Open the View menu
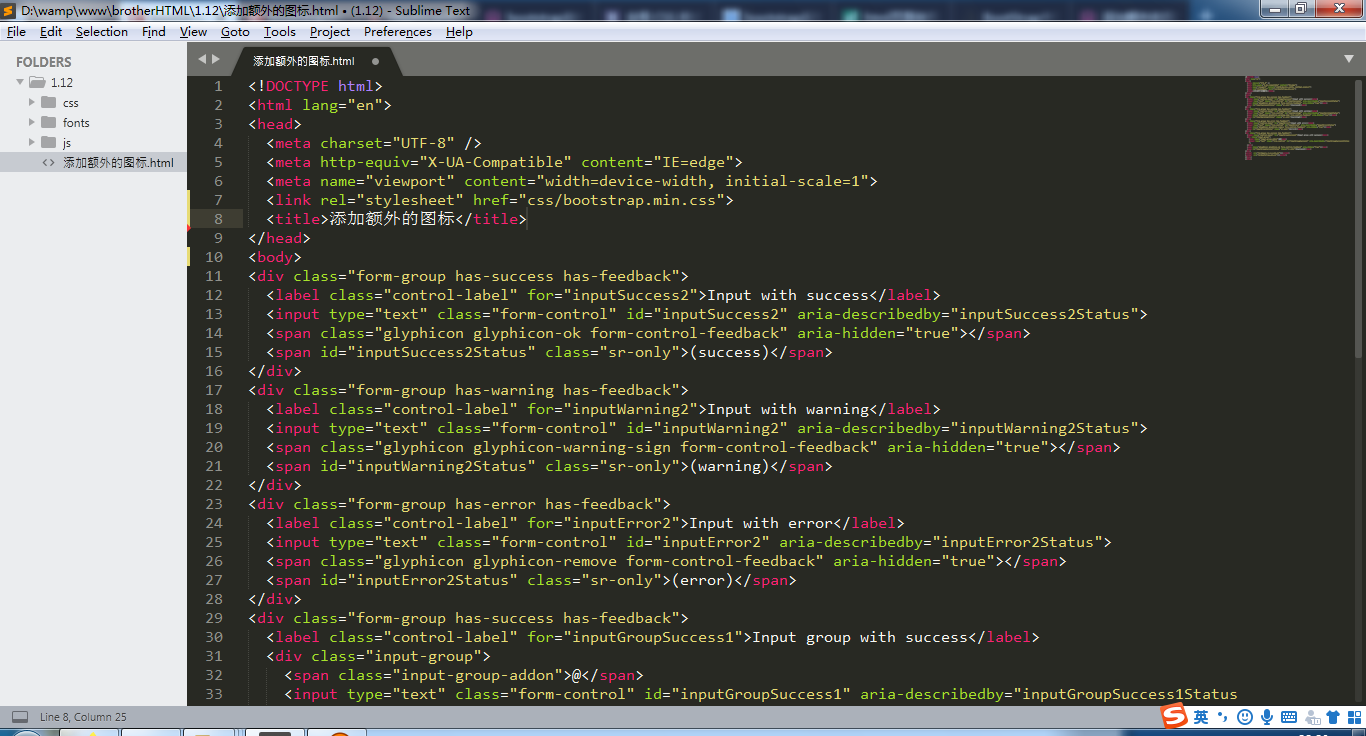 (x=194, y=32)
